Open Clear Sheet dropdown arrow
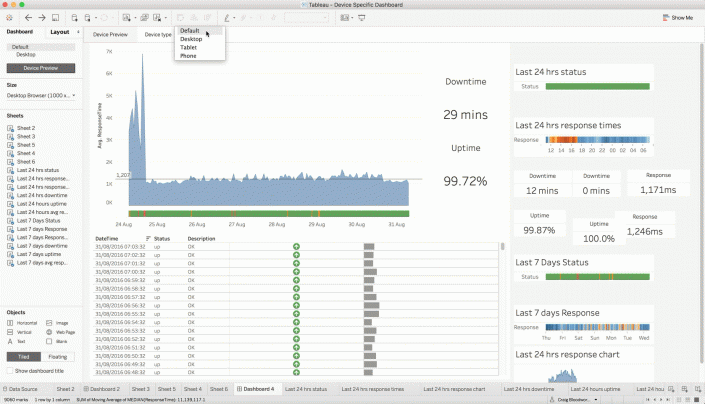The image size is (705, 404). [x=165, y=18]
